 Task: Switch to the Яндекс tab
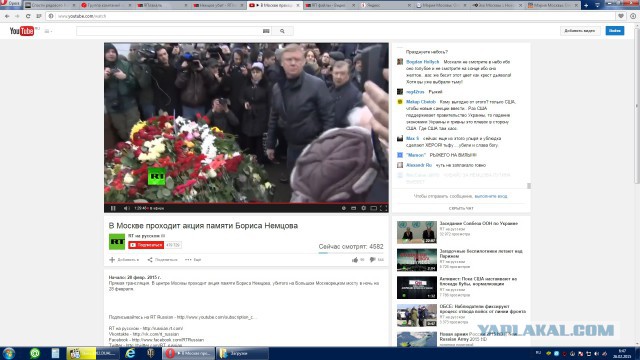386,5
